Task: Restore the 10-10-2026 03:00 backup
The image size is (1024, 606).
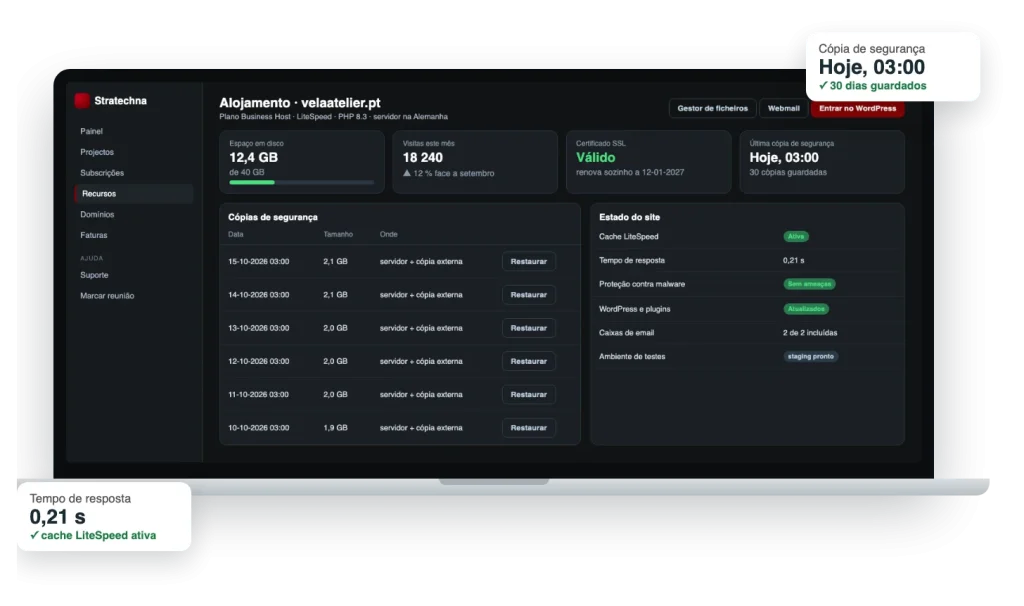Action: 528,428
